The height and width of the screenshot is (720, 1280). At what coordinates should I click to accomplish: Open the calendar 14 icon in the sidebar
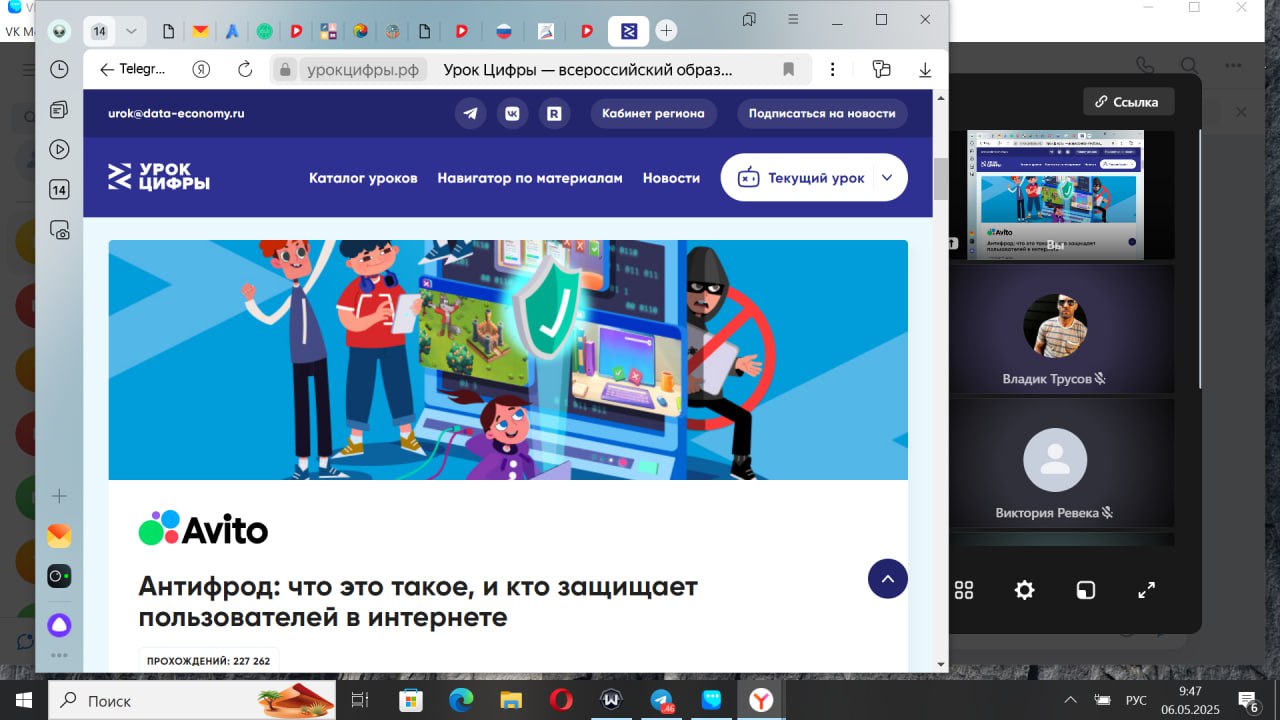59,190
